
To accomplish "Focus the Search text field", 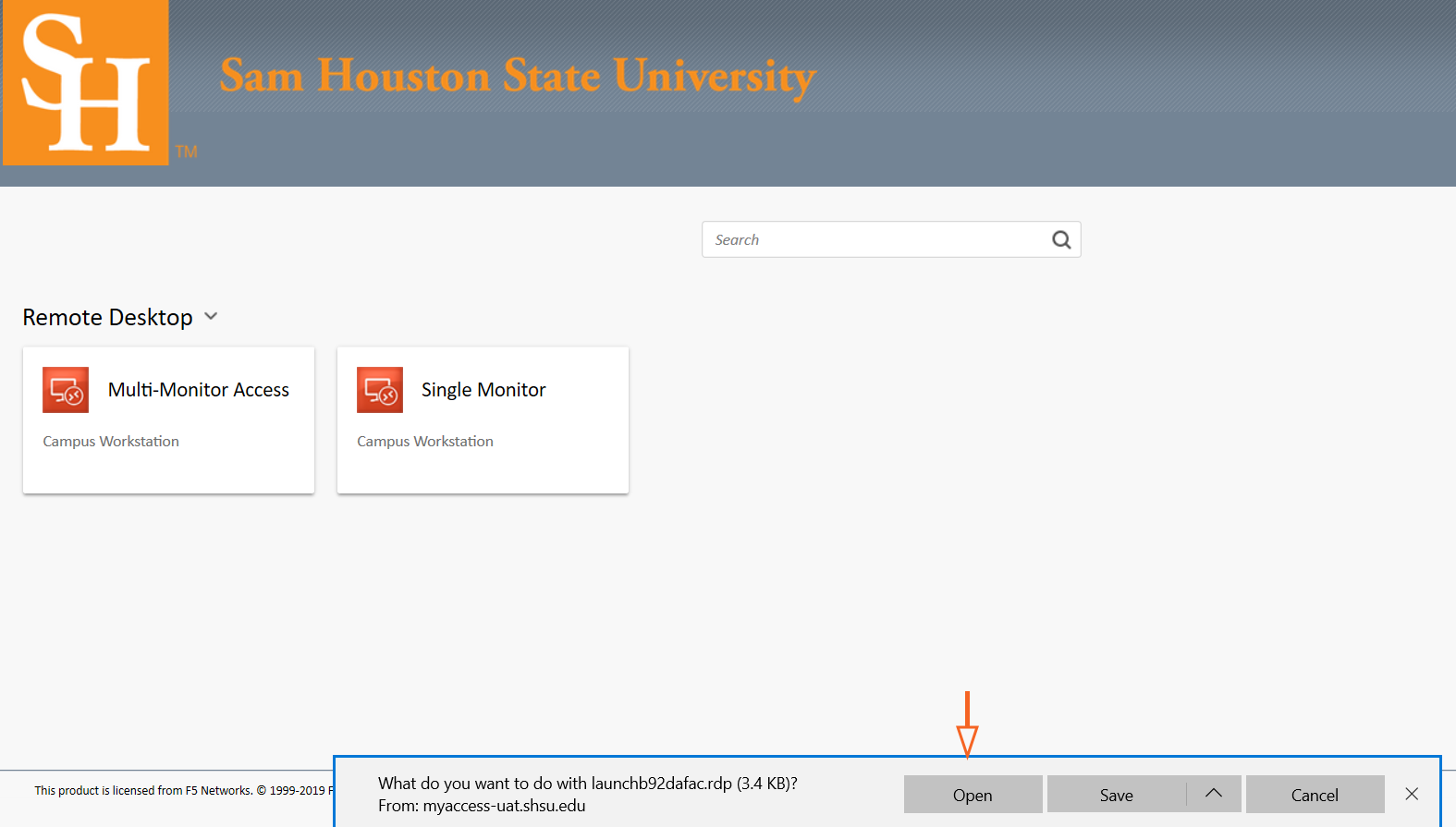I will pyautogui.click(x=874, y=240).
